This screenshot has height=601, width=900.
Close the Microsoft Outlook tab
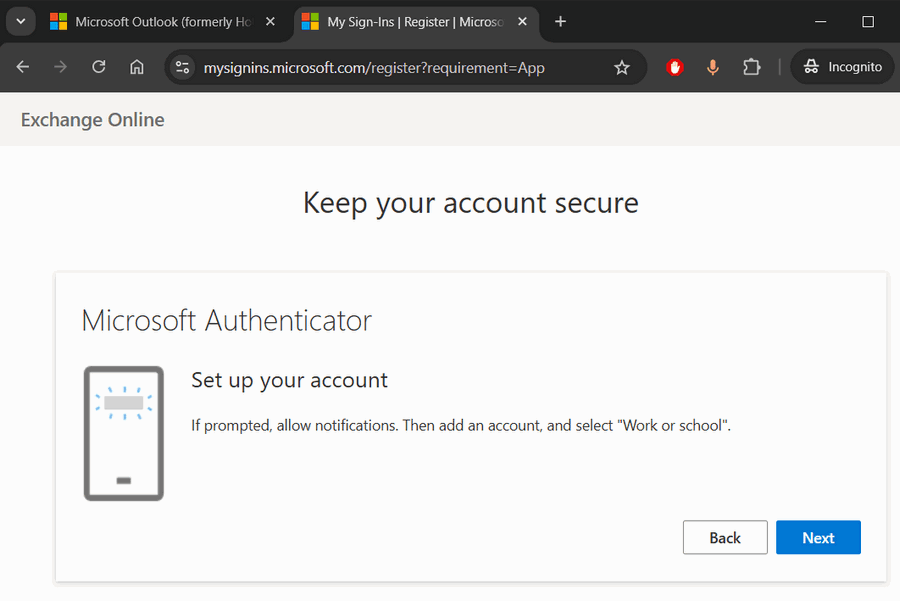point(270,21)
